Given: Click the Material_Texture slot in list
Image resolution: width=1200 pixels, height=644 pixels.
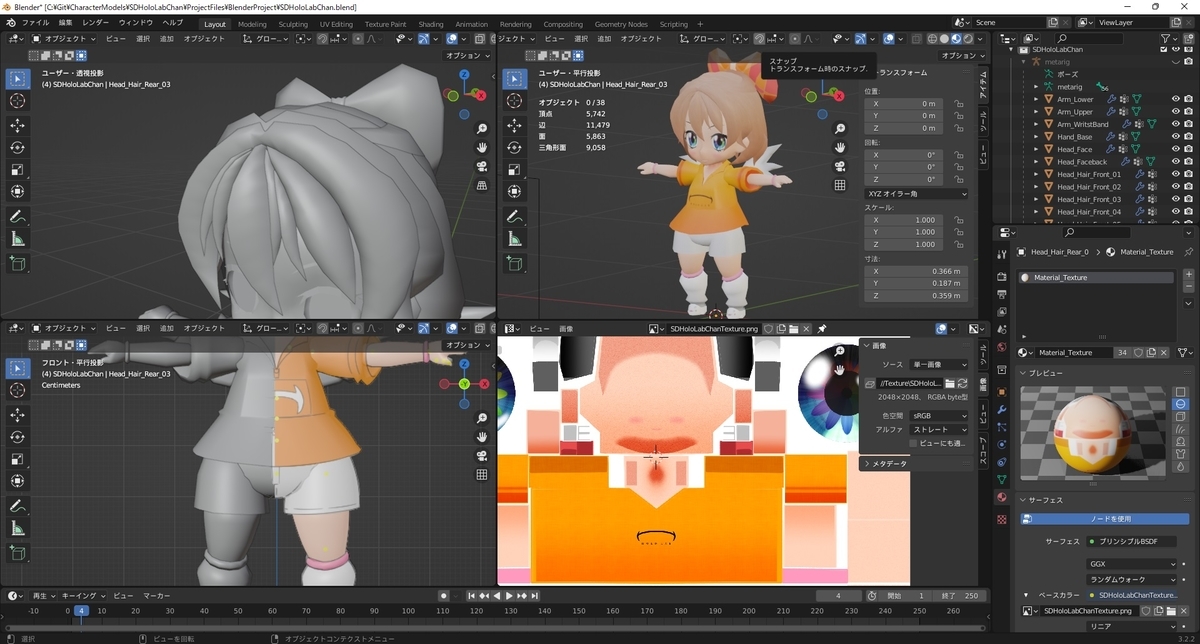Looking at the screenshot, I should point(1097,277).
